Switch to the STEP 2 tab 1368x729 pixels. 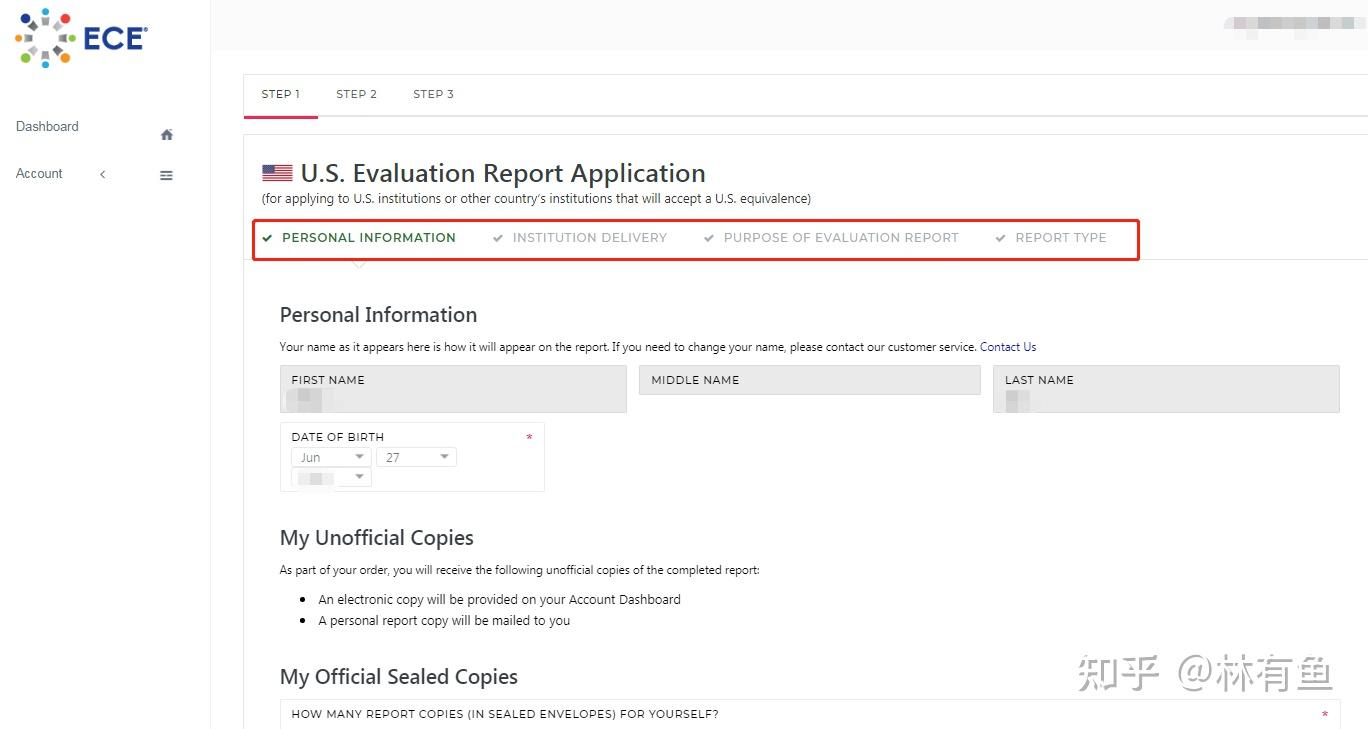[356, 94]
